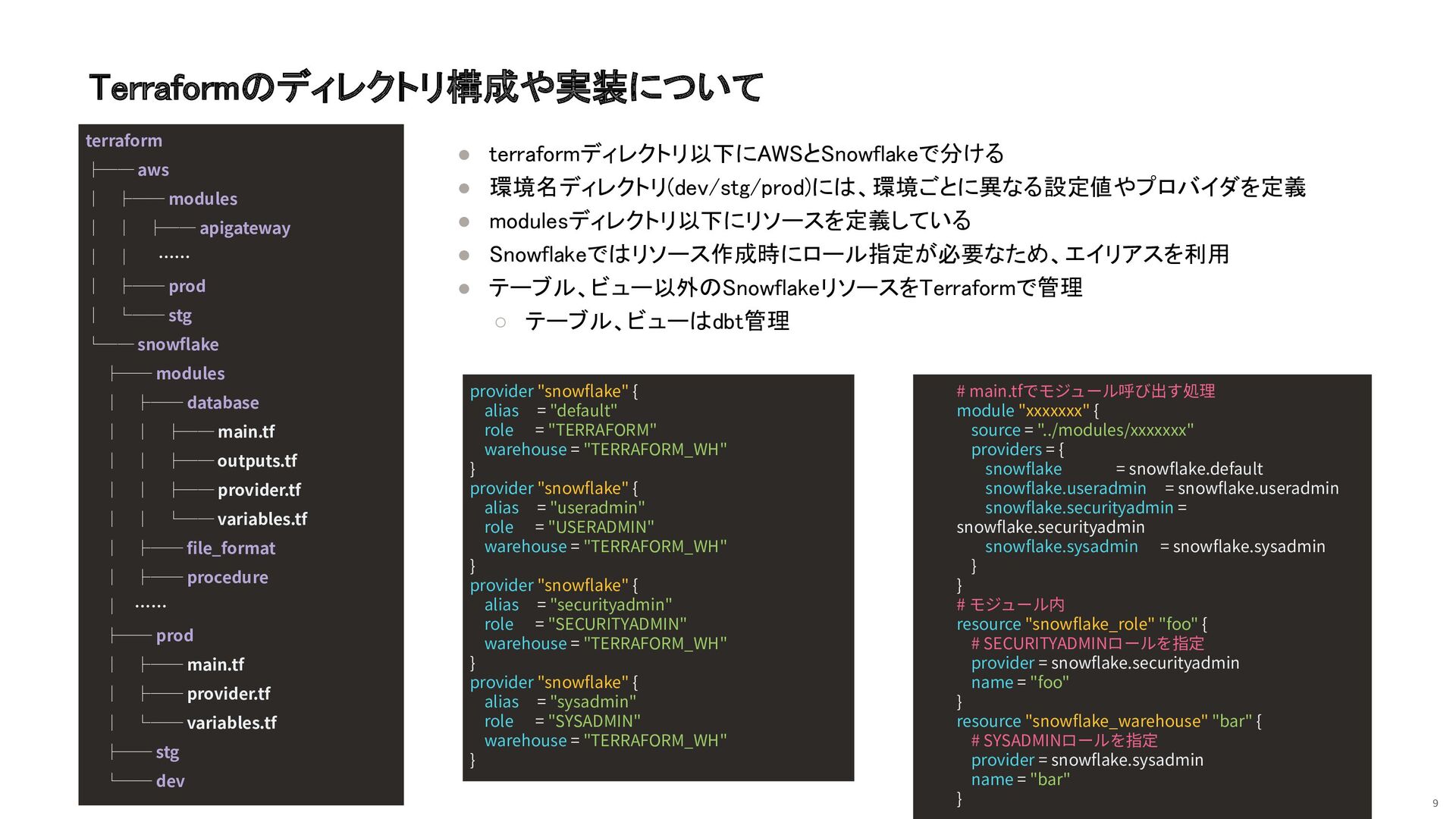The image size is (1456, 819).
Task: Click main.tf under snowflake prod
Action: pos(215,665)
